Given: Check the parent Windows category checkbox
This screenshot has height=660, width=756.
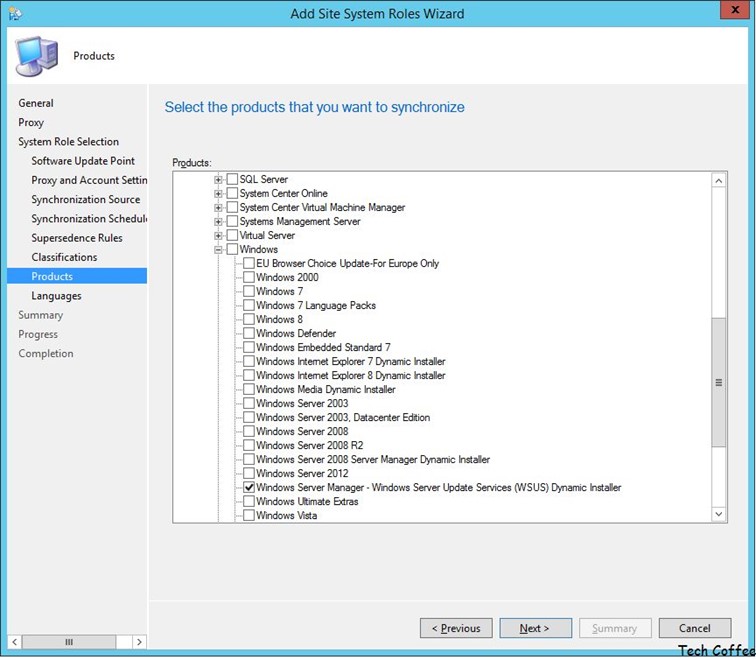Looking at the screenshot, I should point(232,249).
